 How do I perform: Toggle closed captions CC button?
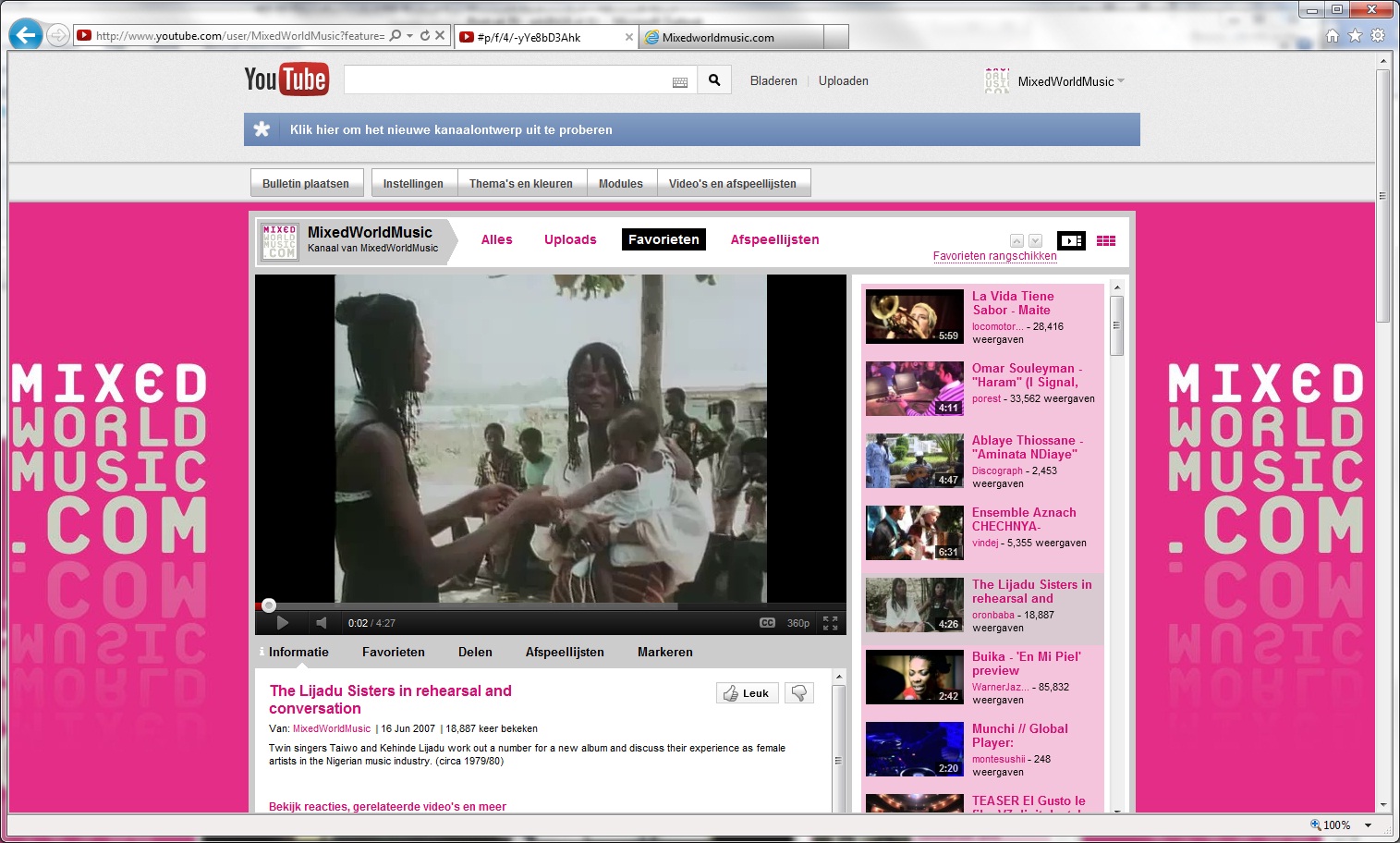pyautogui.click(x=767, y=623)
